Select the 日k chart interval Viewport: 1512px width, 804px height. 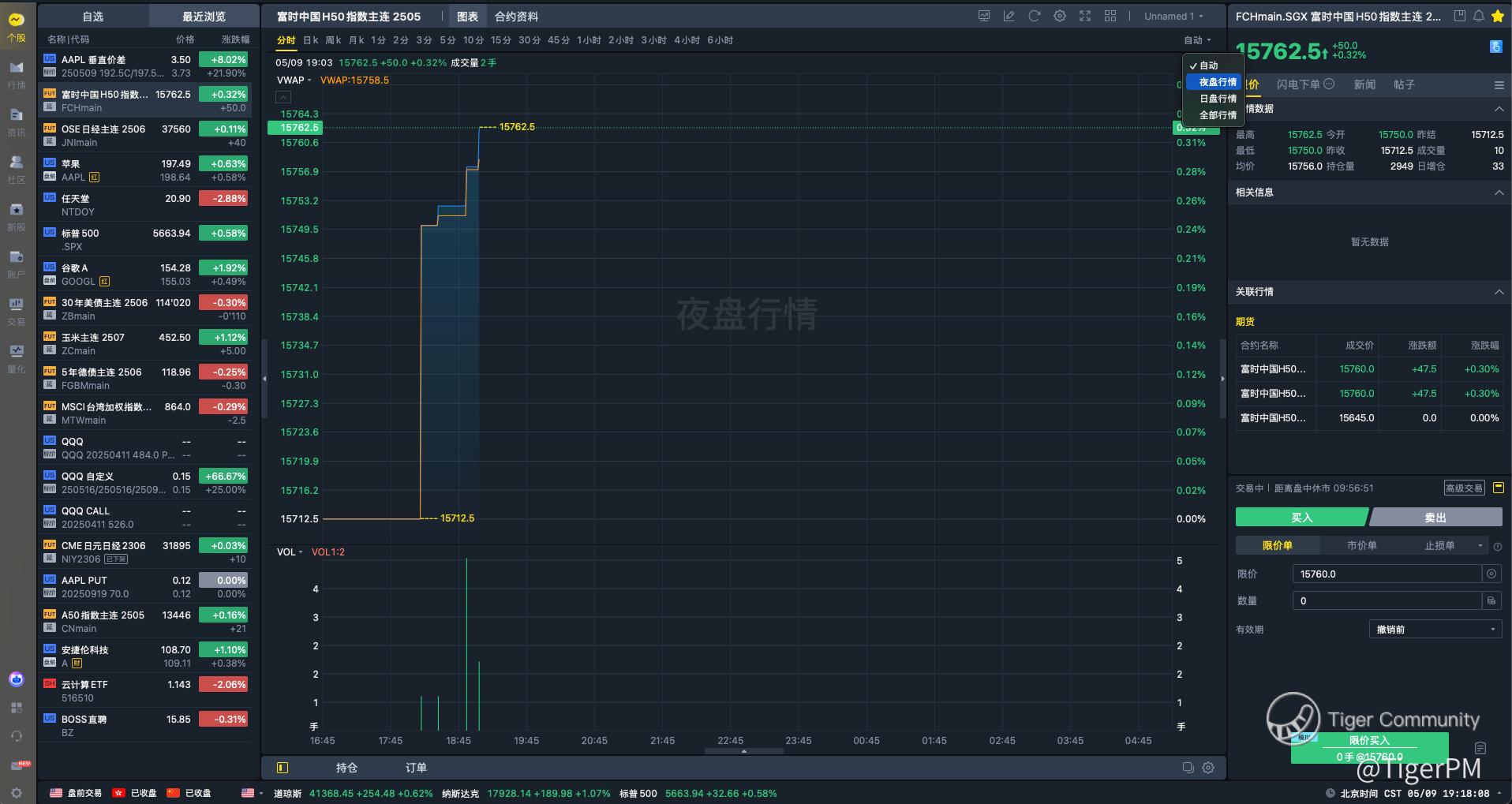tap(311, 40)
